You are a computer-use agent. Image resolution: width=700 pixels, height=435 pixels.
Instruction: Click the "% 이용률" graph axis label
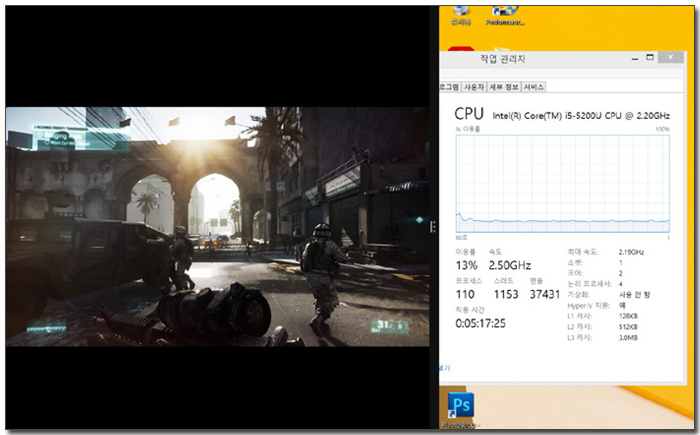467,129
